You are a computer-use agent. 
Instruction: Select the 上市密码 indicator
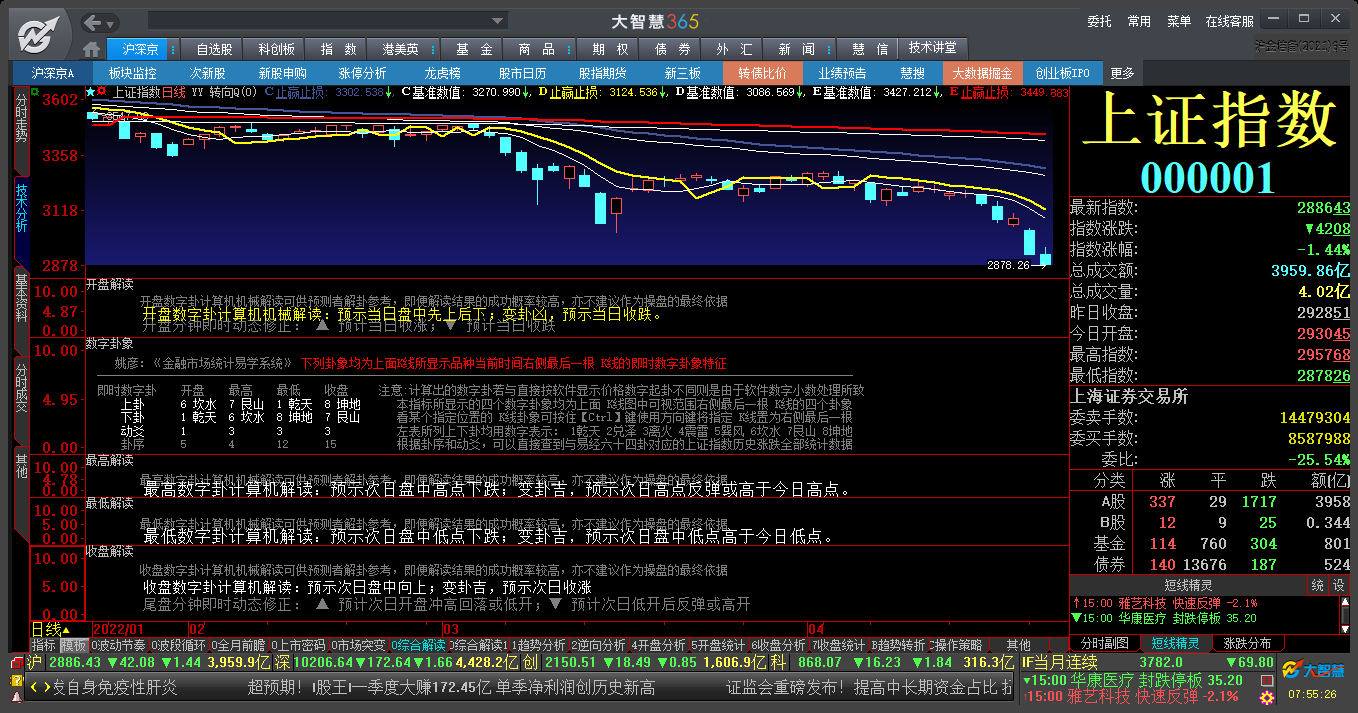[297, 645]
